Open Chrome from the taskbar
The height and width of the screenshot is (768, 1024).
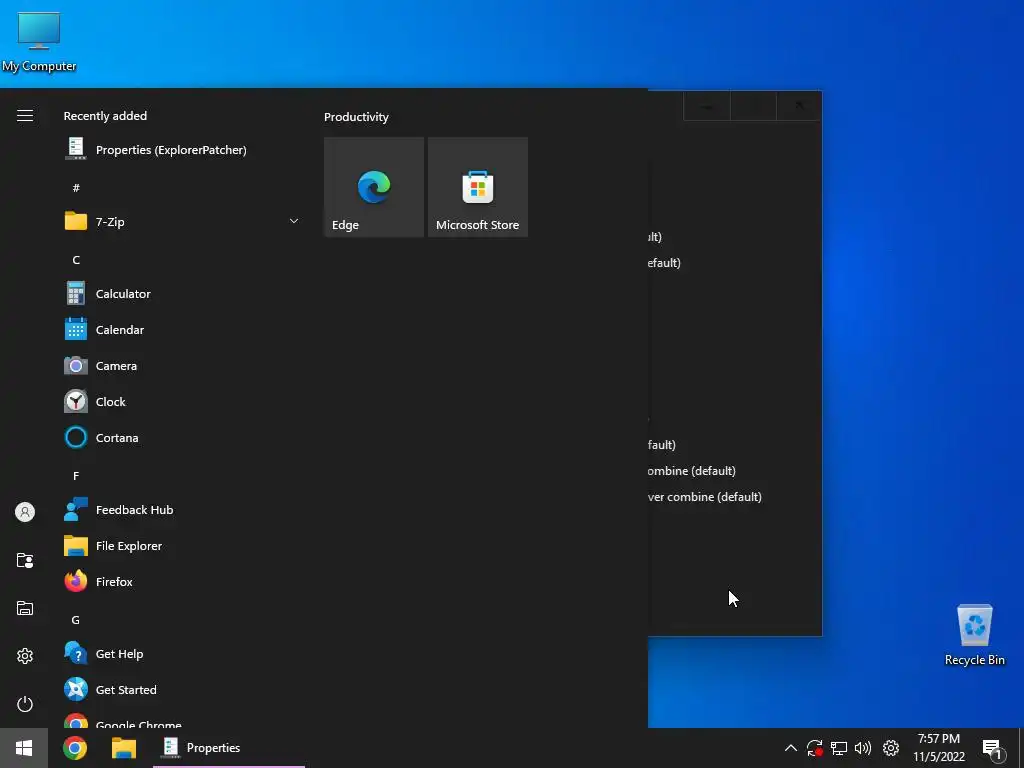click(x=74, y=748)
